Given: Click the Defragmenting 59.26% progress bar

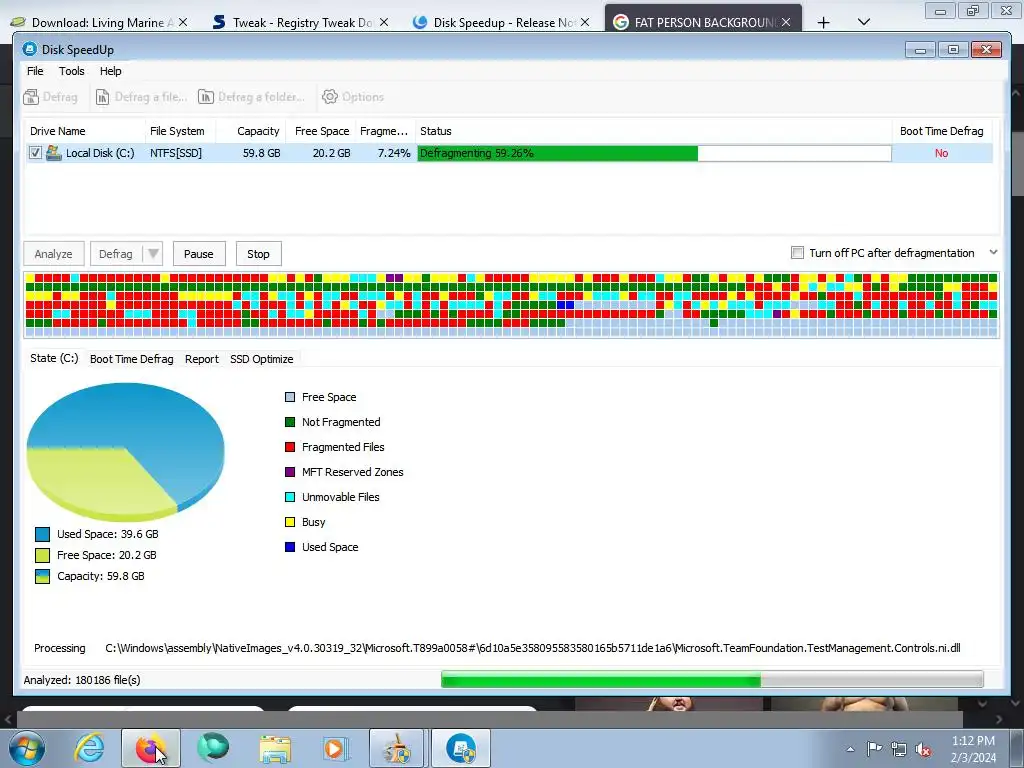Looking at the screenshot, I should [654, 153].
